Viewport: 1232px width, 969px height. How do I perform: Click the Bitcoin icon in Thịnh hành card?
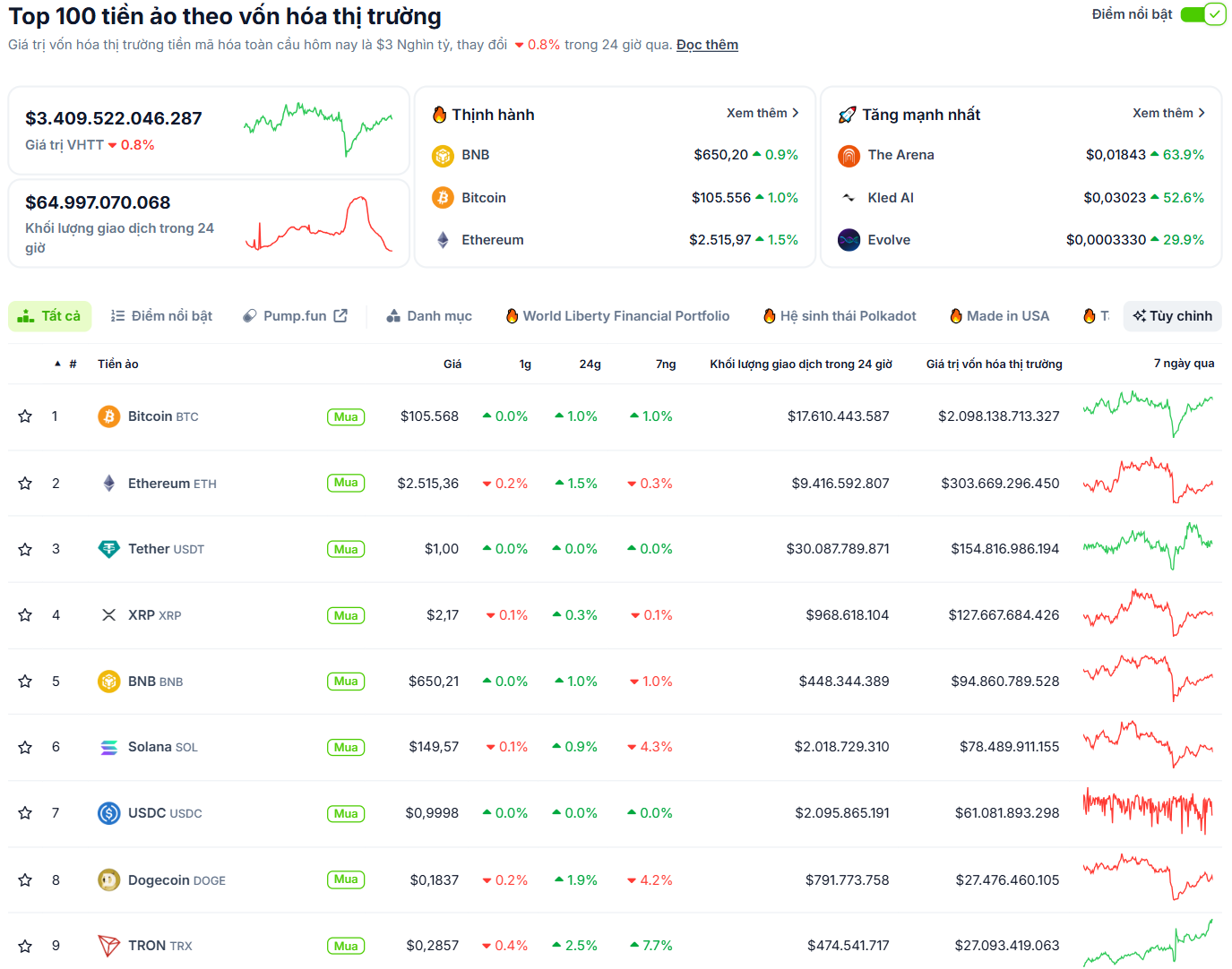pyautogui.click(x=443, y=198)
